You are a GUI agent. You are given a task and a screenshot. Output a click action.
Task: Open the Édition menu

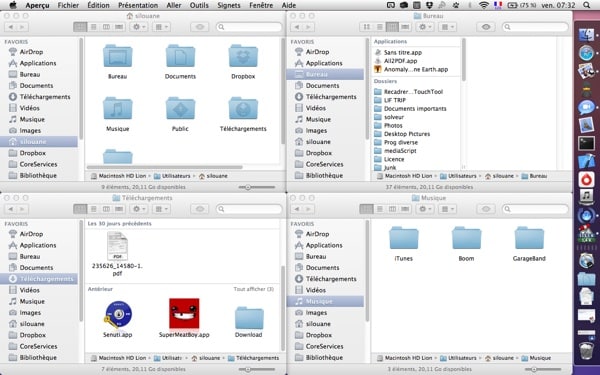[98, 5]
